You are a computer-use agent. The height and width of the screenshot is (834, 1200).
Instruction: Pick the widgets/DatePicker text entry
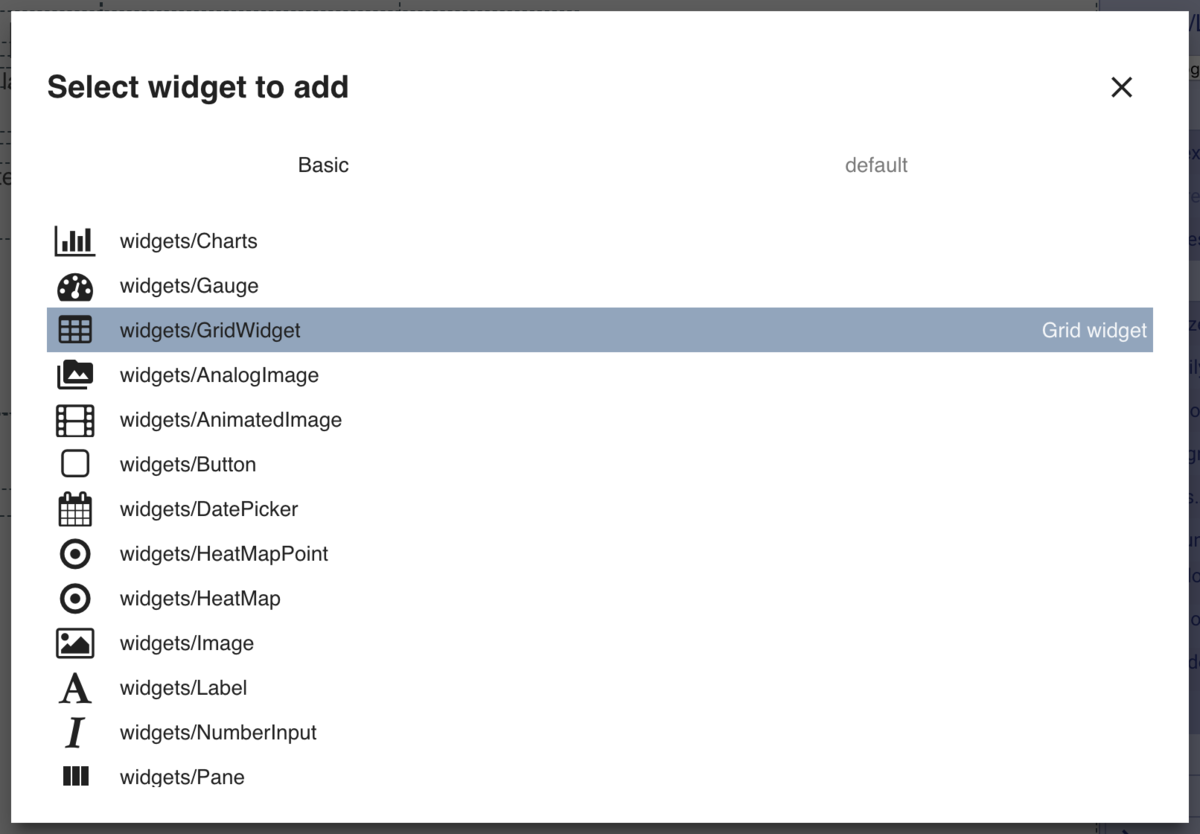(209, 509)
